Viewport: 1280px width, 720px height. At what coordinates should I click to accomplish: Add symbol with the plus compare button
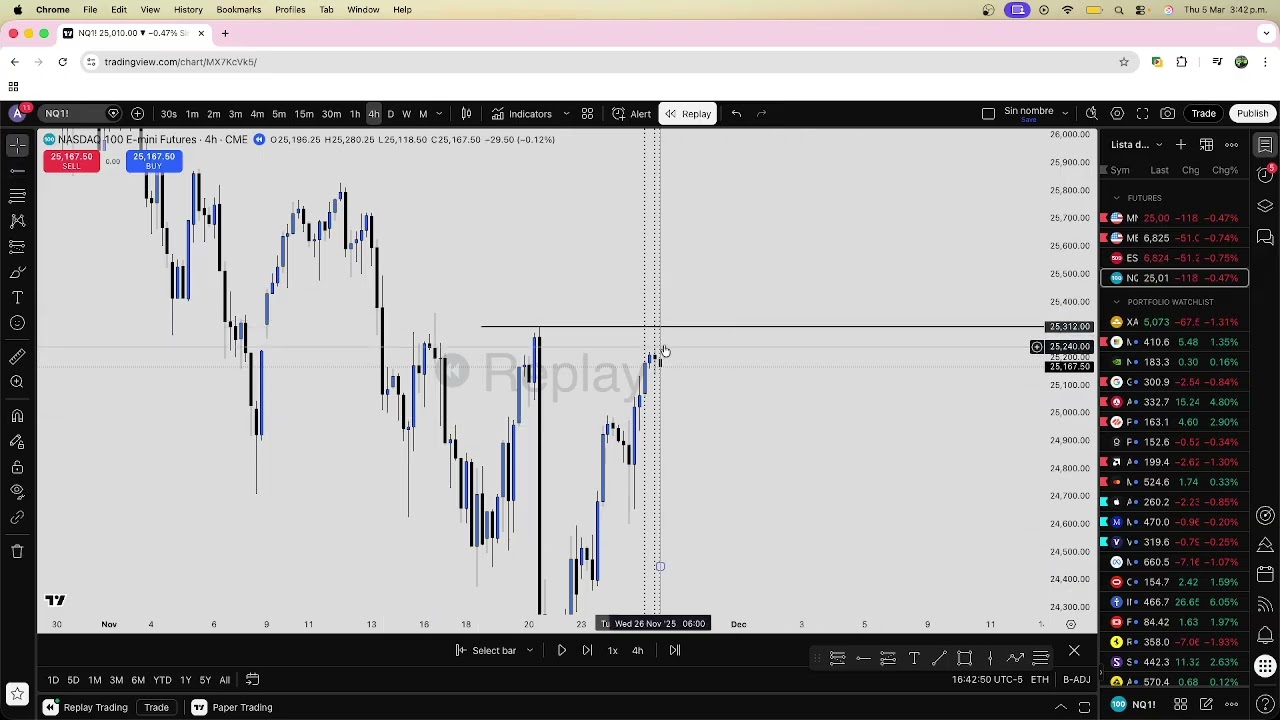click(138, 114)
